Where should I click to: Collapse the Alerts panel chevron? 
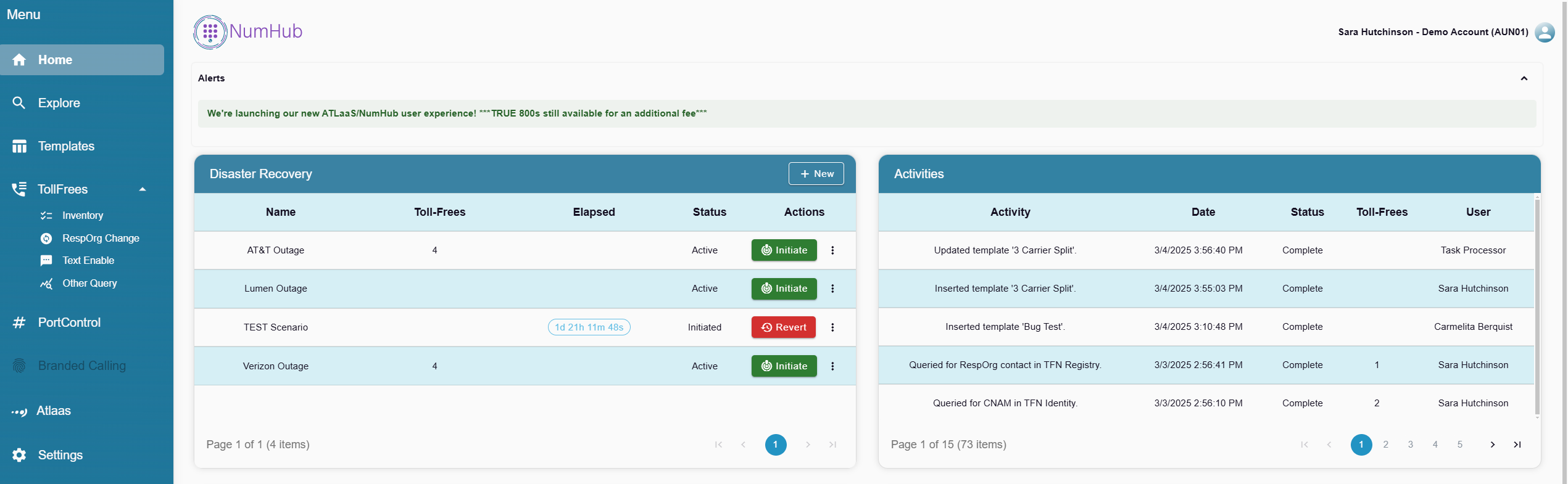point(1524,78)
